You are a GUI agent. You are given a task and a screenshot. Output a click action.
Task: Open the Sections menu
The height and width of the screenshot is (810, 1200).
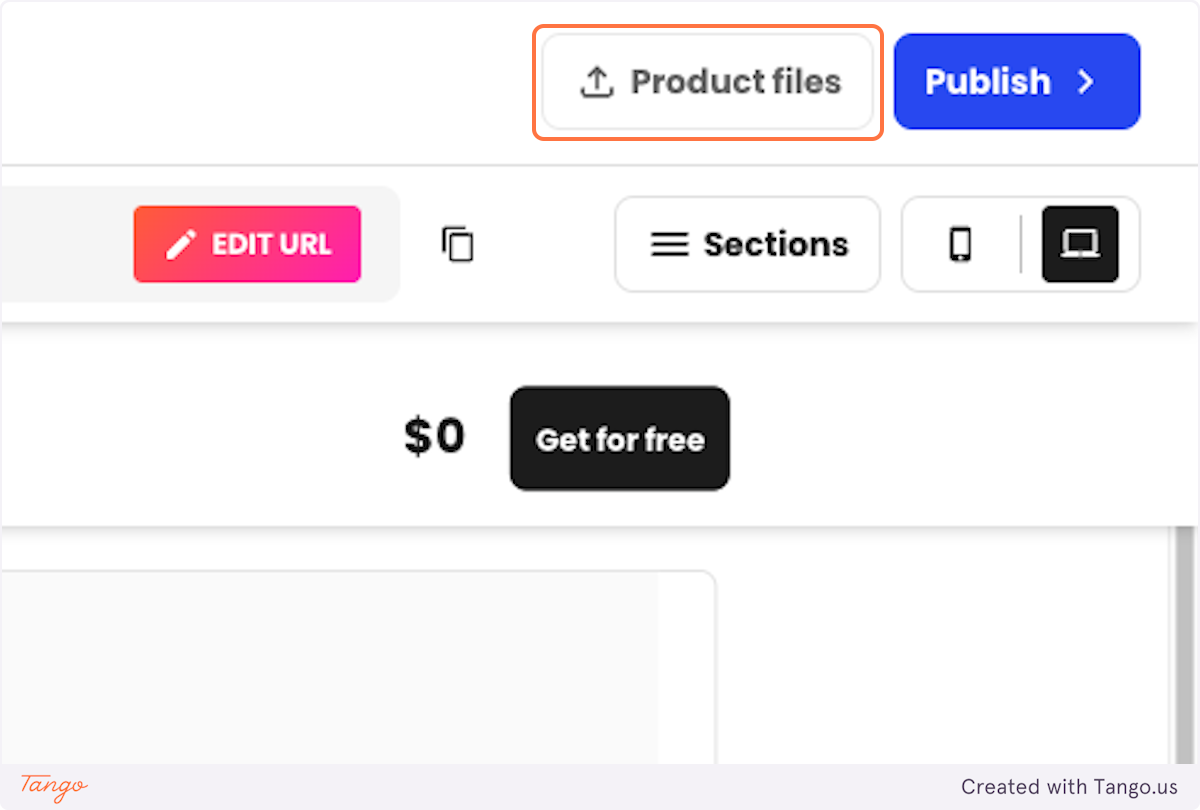tap(748, 244)
